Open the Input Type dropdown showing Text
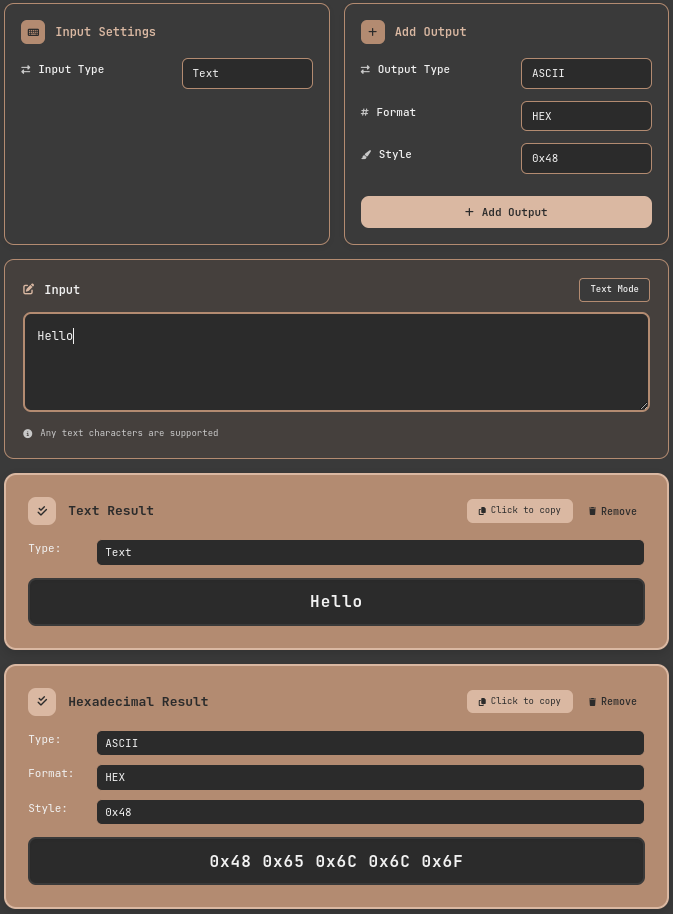Viewport: 673px width, 914px height. click(247, 73)
